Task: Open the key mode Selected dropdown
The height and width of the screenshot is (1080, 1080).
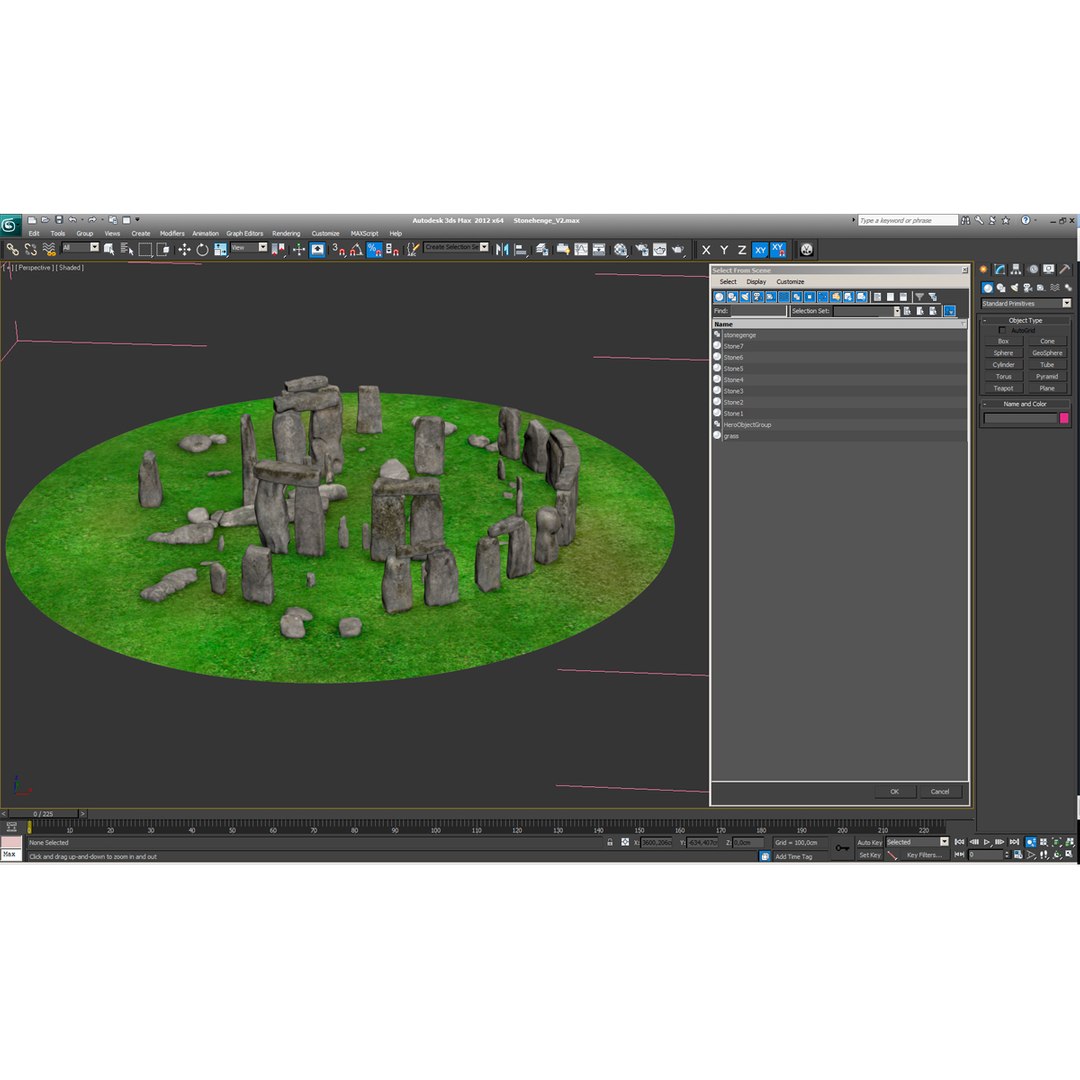Action: [917, 842]
